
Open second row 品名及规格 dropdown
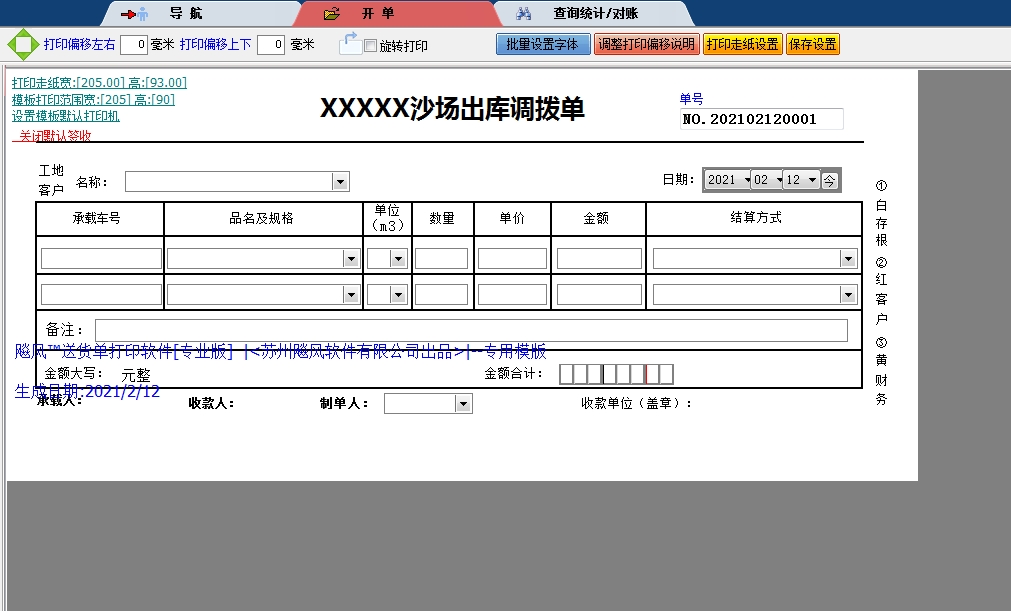pyautogui.click(x=351, y=295)
